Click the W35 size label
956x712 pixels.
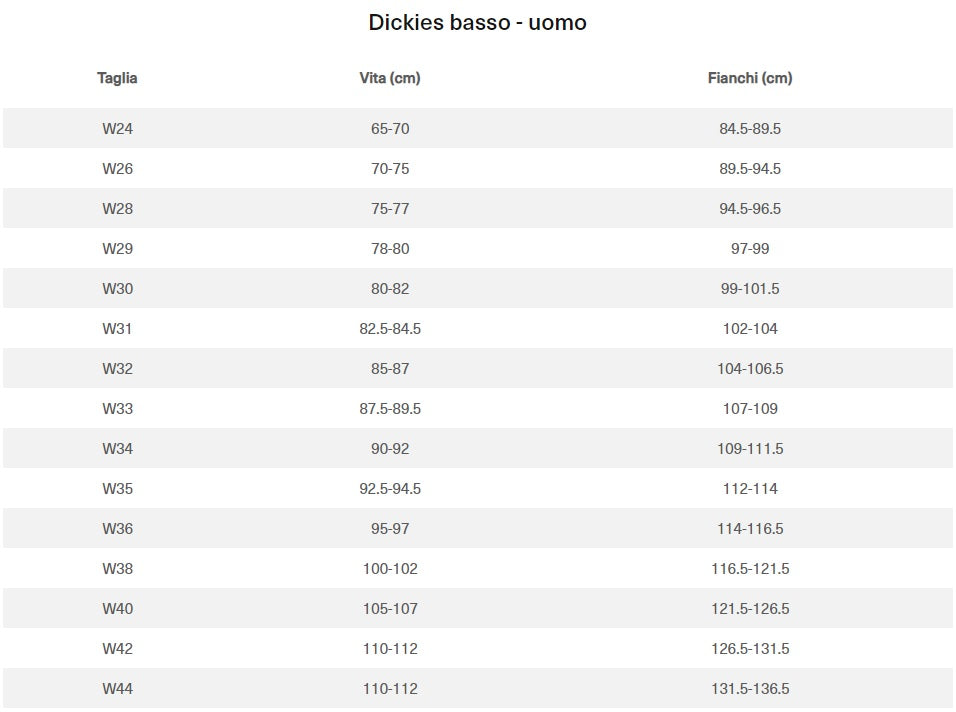click(x=117, y=489)
